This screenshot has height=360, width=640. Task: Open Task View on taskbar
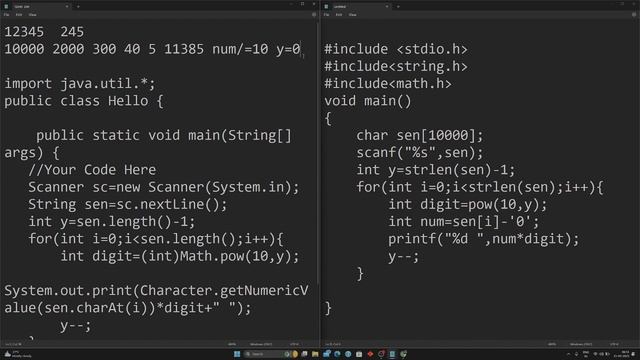coord(304,354)
